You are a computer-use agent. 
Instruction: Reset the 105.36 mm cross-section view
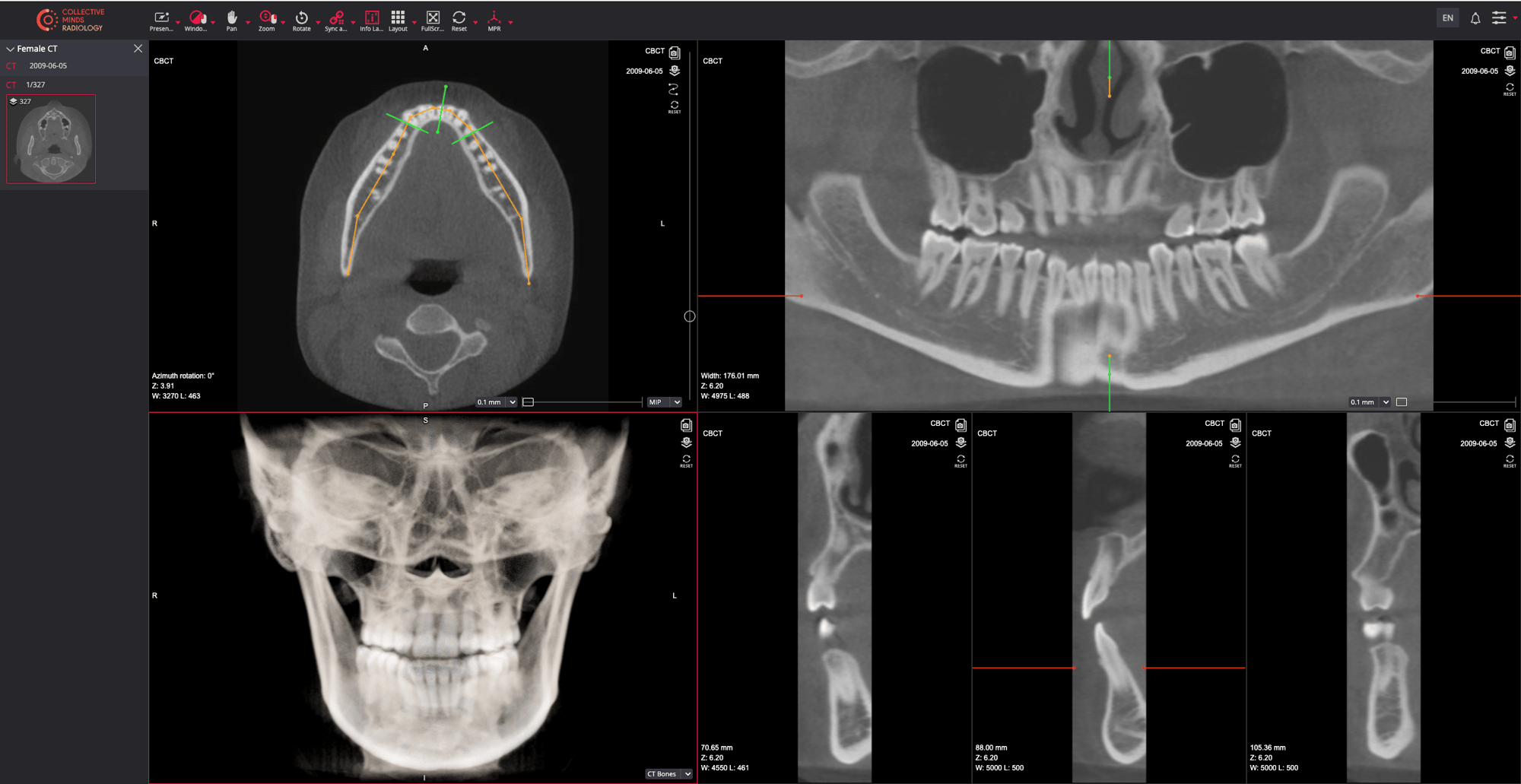coord(1510,461)
